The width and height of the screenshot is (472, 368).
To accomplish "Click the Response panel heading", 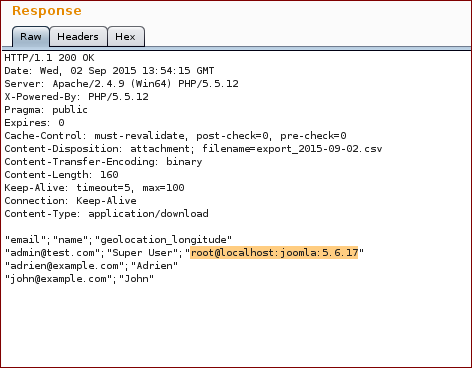I will (x=47, y=11).
